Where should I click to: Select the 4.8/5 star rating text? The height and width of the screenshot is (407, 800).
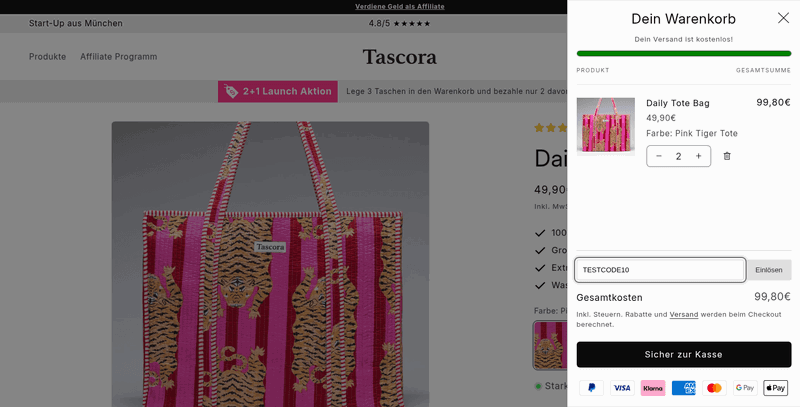(399, 23)
